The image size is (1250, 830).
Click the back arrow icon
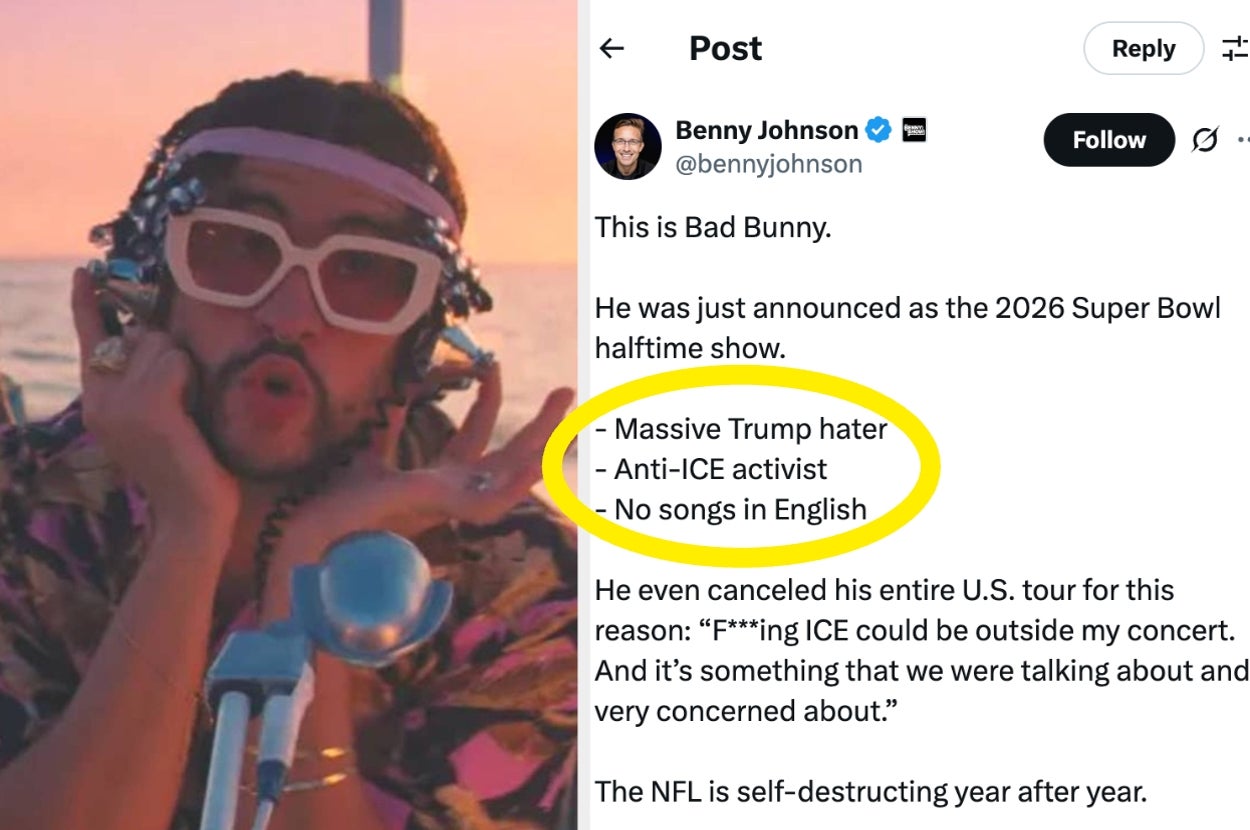tap(612, 48)
